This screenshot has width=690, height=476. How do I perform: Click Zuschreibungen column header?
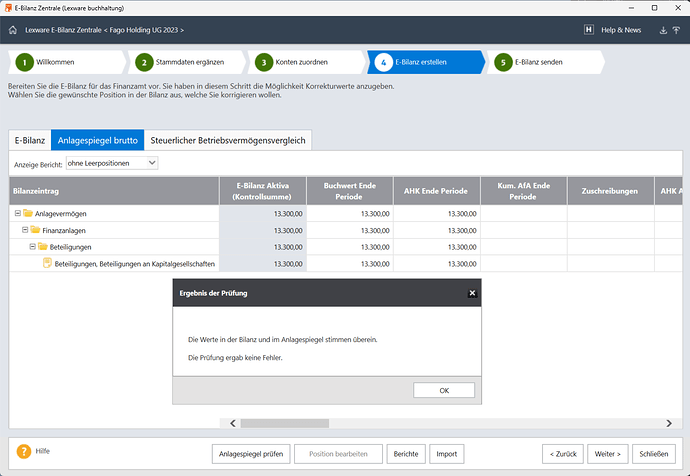(610, 191)
